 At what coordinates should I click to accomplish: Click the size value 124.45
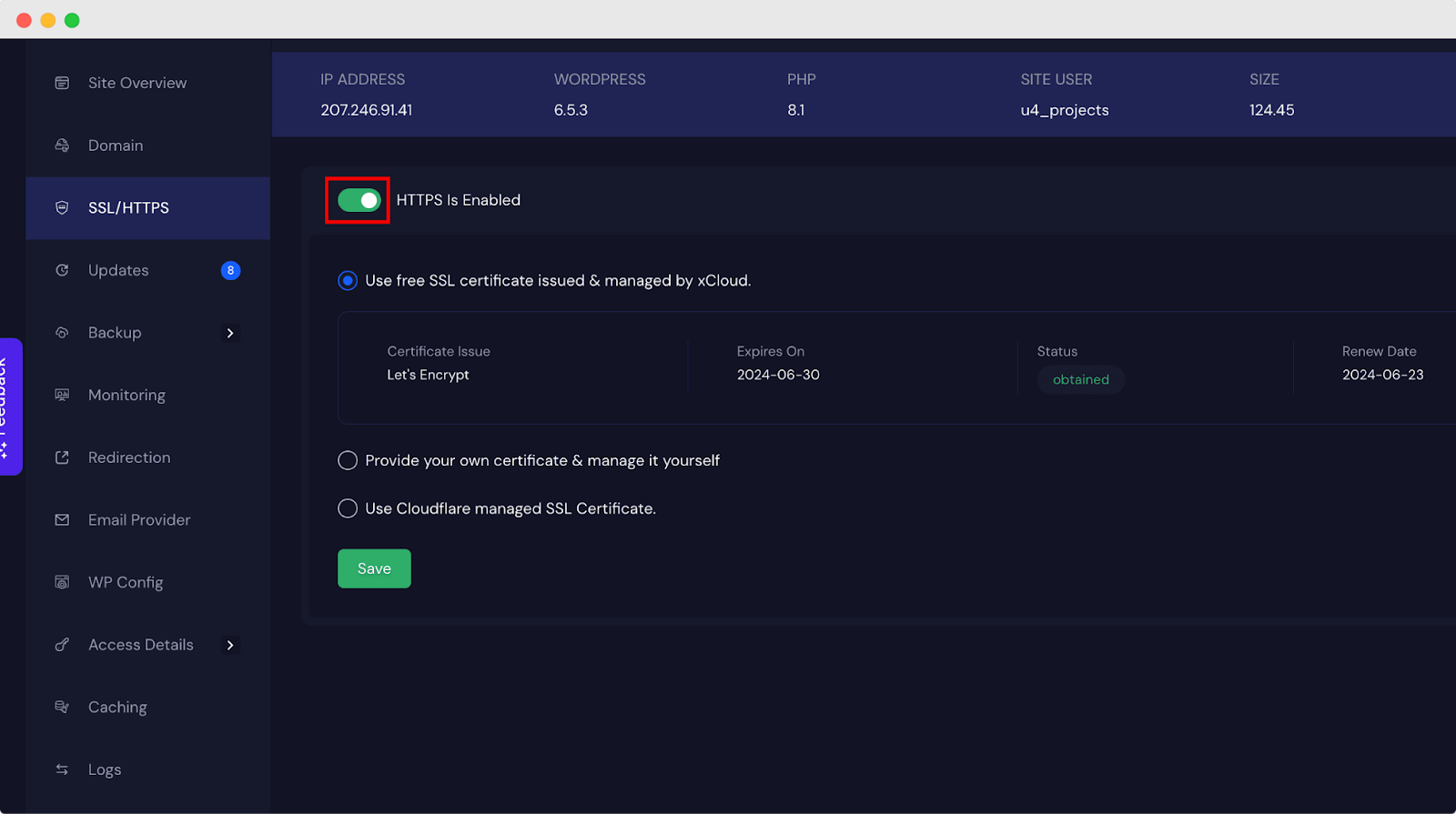tap(1271, 110)
